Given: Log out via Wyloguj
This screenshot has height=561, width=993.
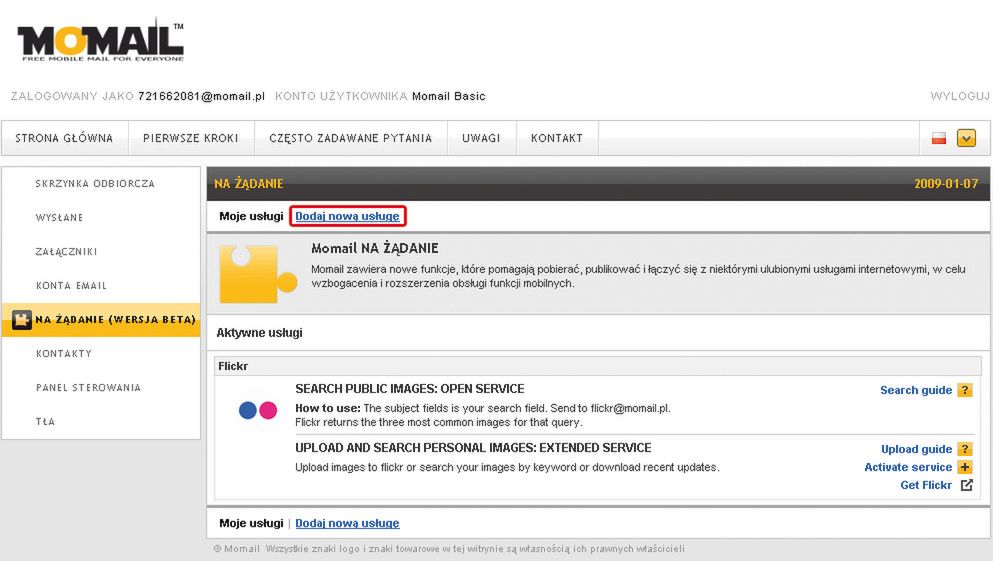Looking at the screenshot, I should click(959, 96).
